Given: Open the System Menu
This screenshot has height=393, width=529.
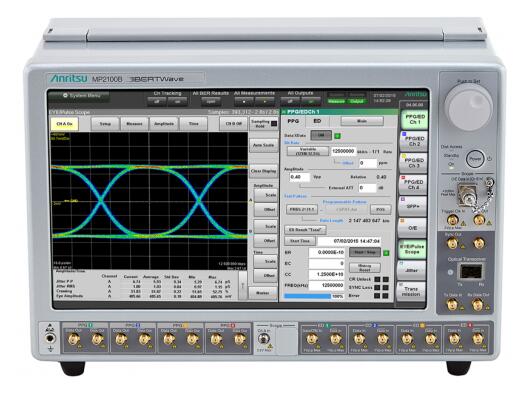Looking at the screenshot, I should (x=79, y=96).
